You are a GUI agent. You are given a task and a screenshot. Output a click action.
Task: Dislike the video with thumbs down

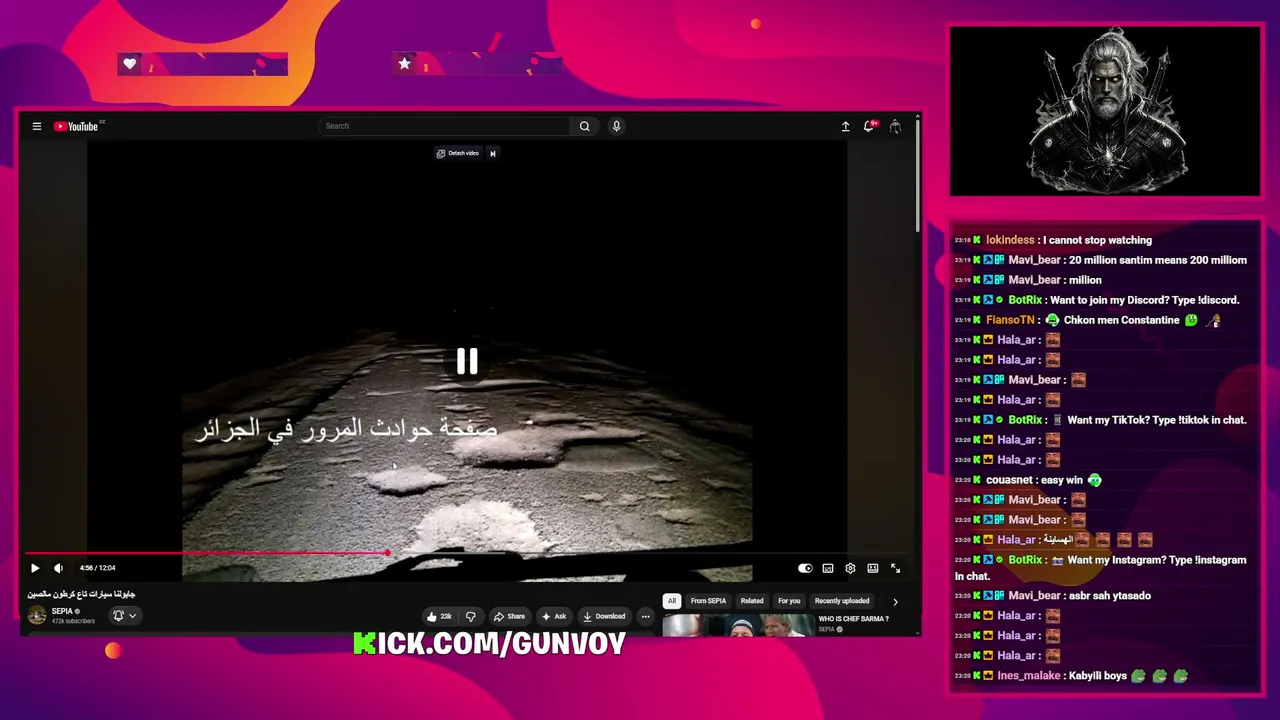[471, 616]
